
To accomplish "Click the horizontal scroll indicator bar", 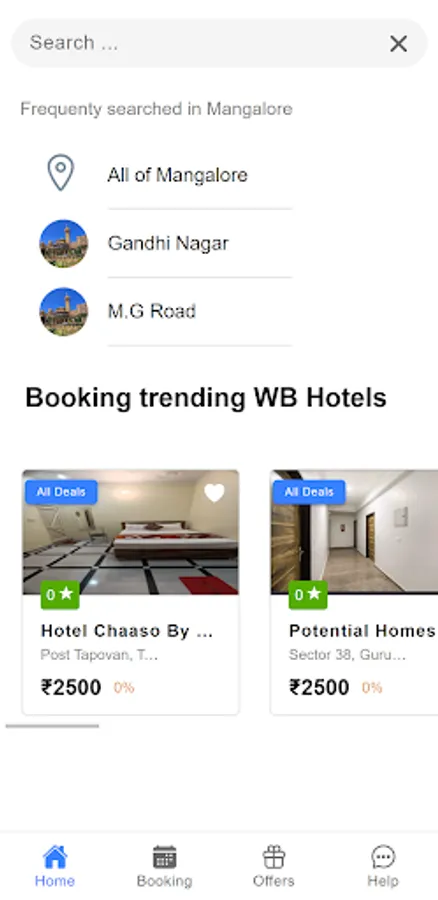I will [52, 726].
